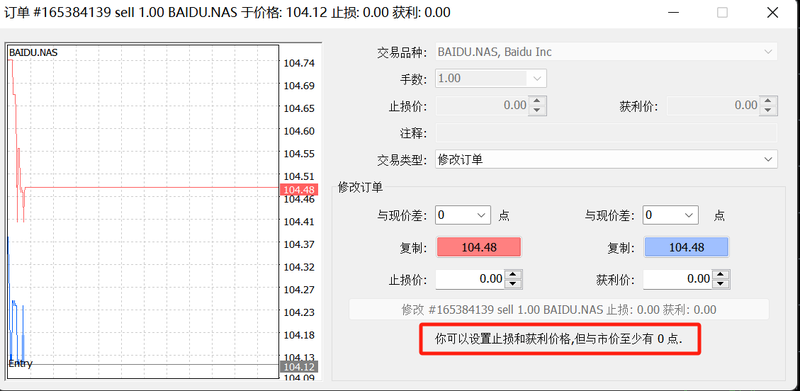Image resolution: width=800 pixels, height=391 pixels.
Task: Click the 修改订单 group box heading
Action: [x=360, y=187]
